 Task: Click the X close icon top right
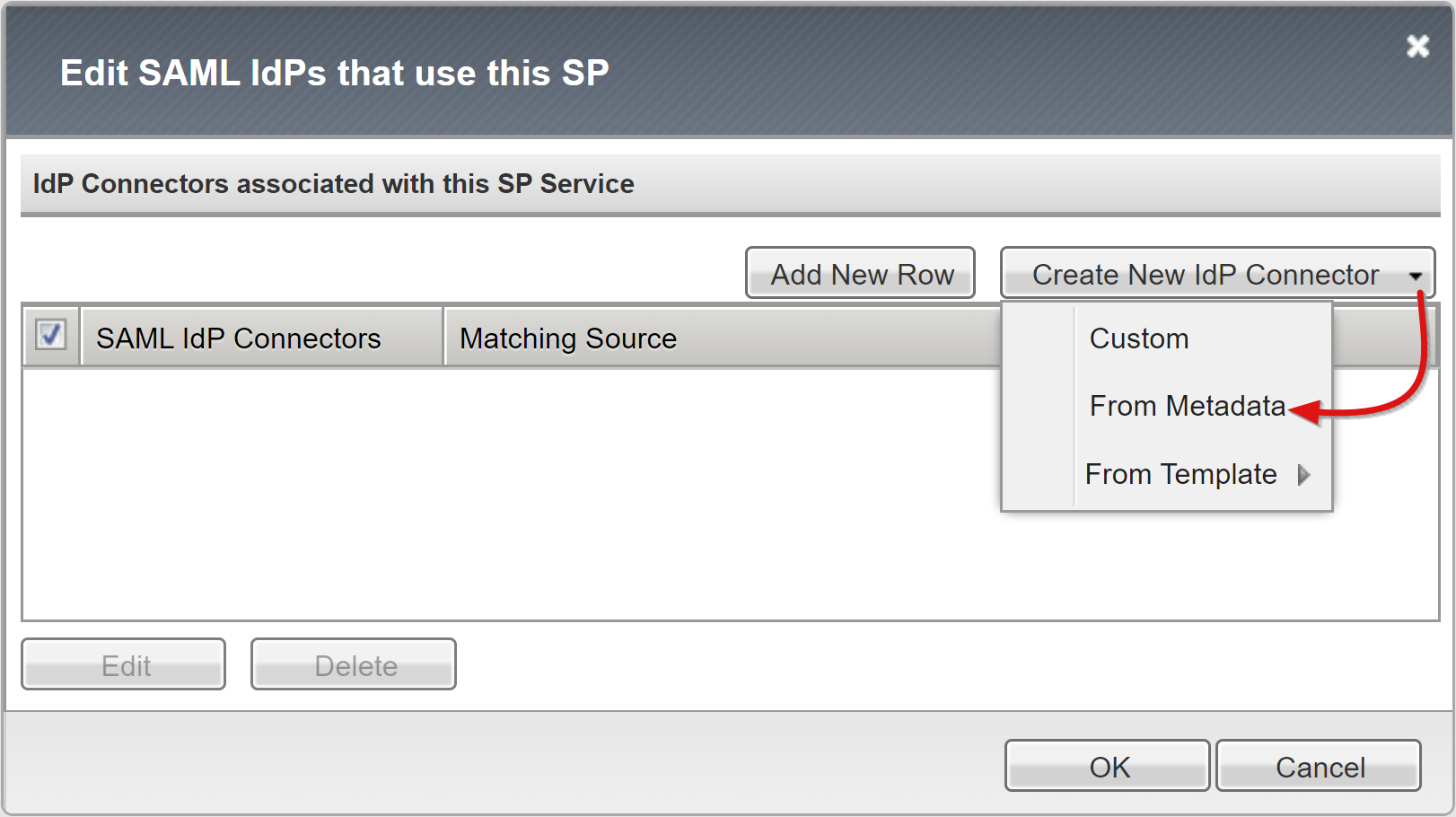coord(1417,47)
